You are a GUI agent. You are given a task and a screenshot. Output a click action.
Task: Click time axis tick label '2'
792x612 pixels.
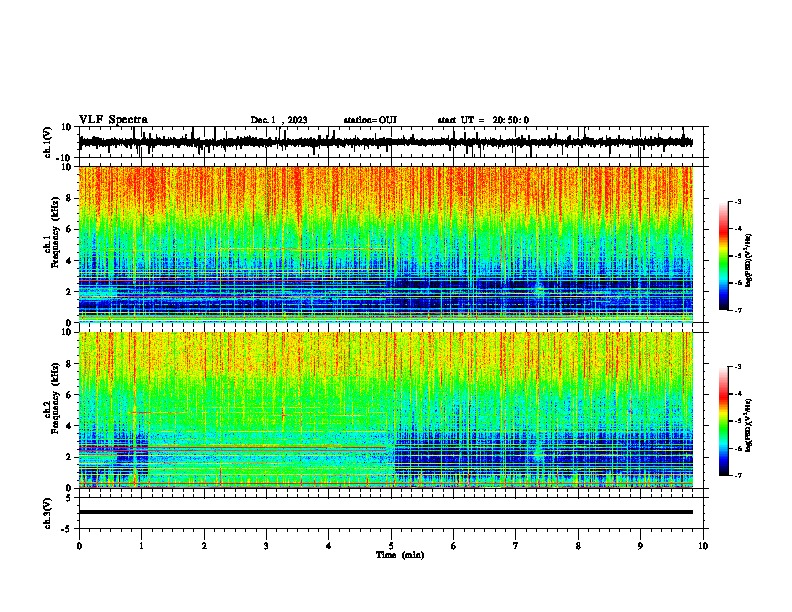tap(204, 546)
